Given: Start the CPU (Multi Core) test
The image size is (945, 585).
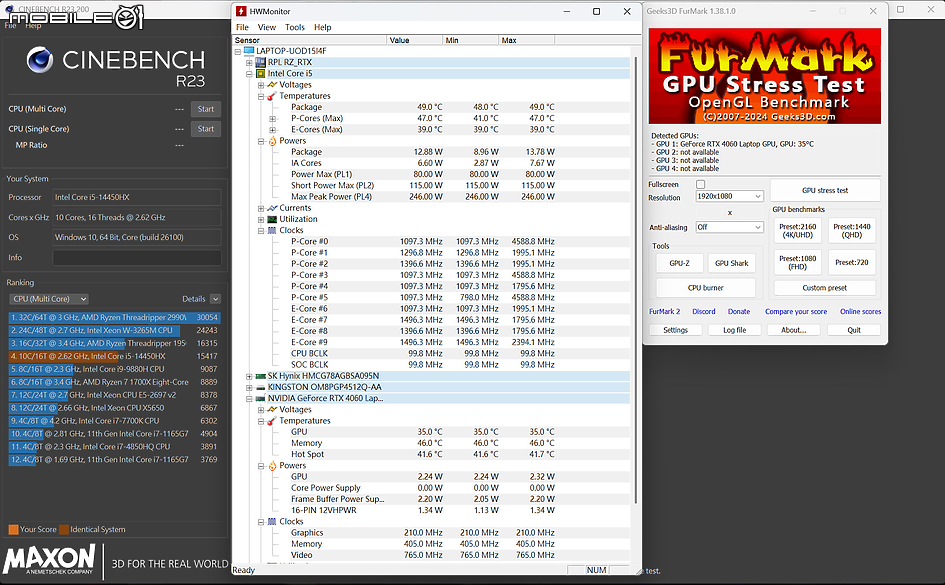Looking at the screenshot, I should pos(206,109).
